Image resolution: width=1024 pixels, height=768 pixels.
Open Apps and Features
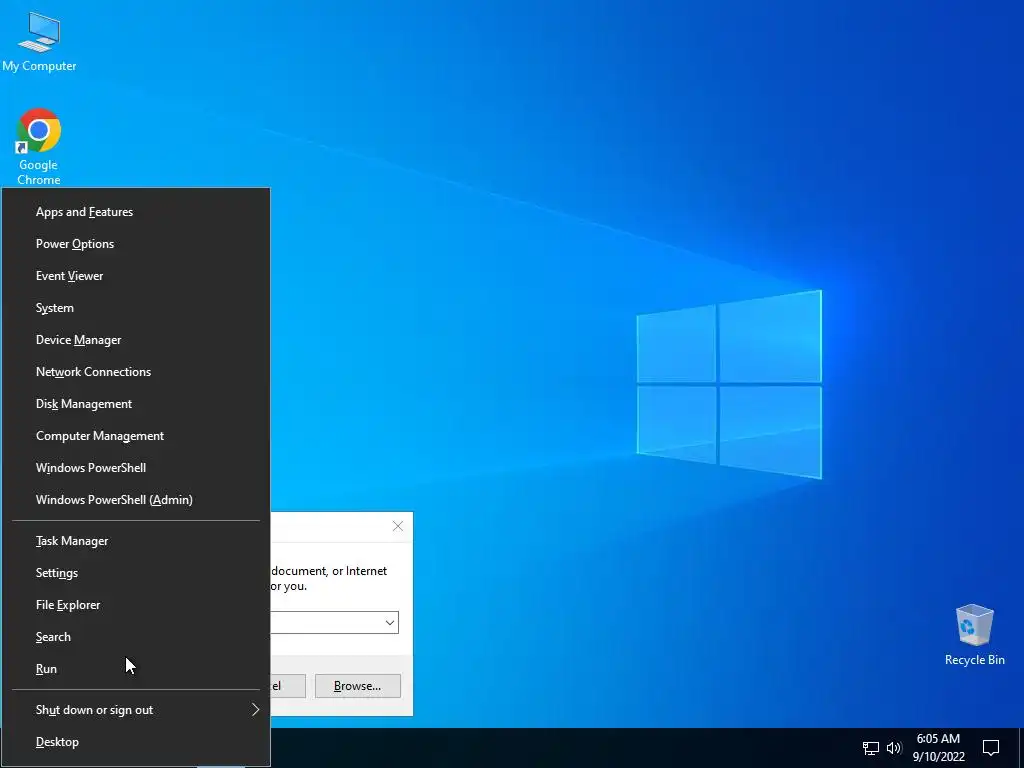[136, 212]
